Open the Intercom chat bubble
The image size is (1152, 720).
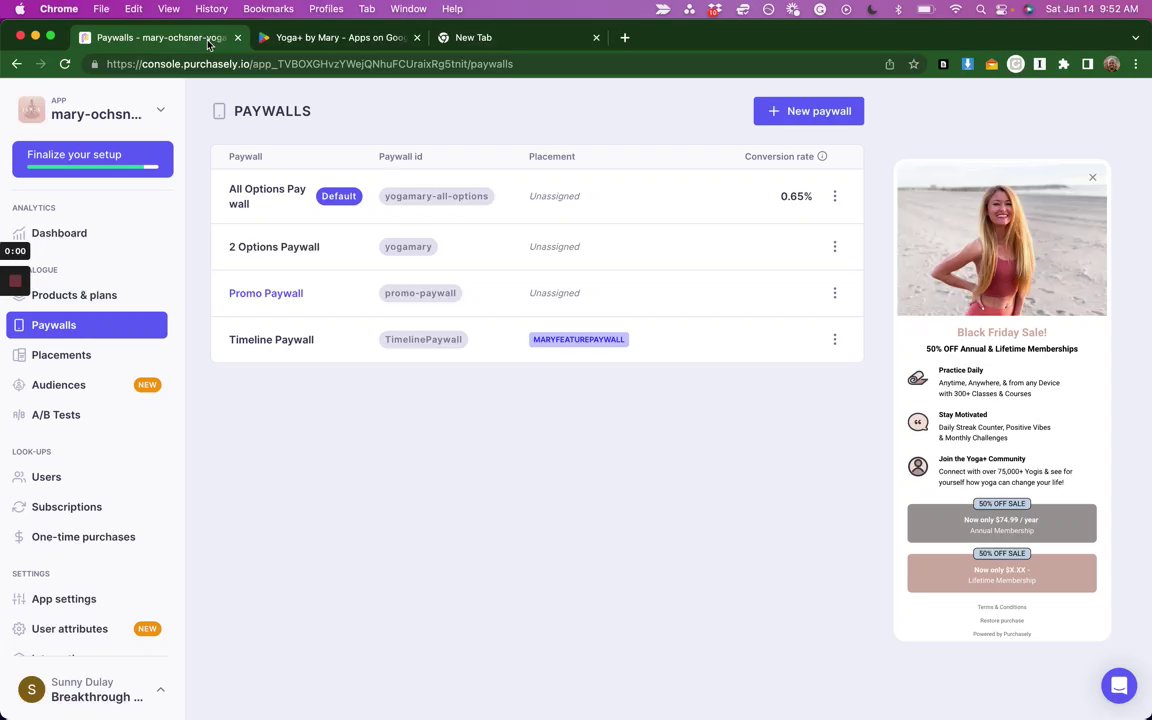(1119, 685)
